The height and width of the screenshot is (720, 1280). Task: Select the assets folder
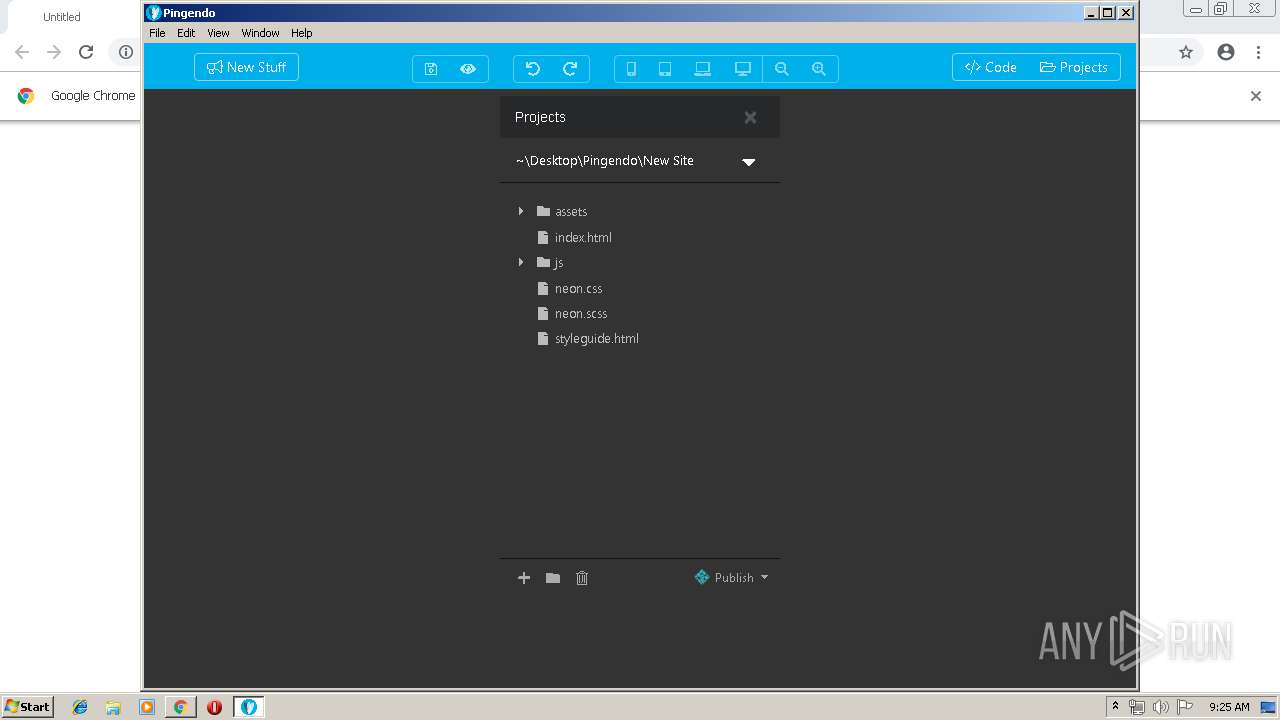tap(562, 211)
